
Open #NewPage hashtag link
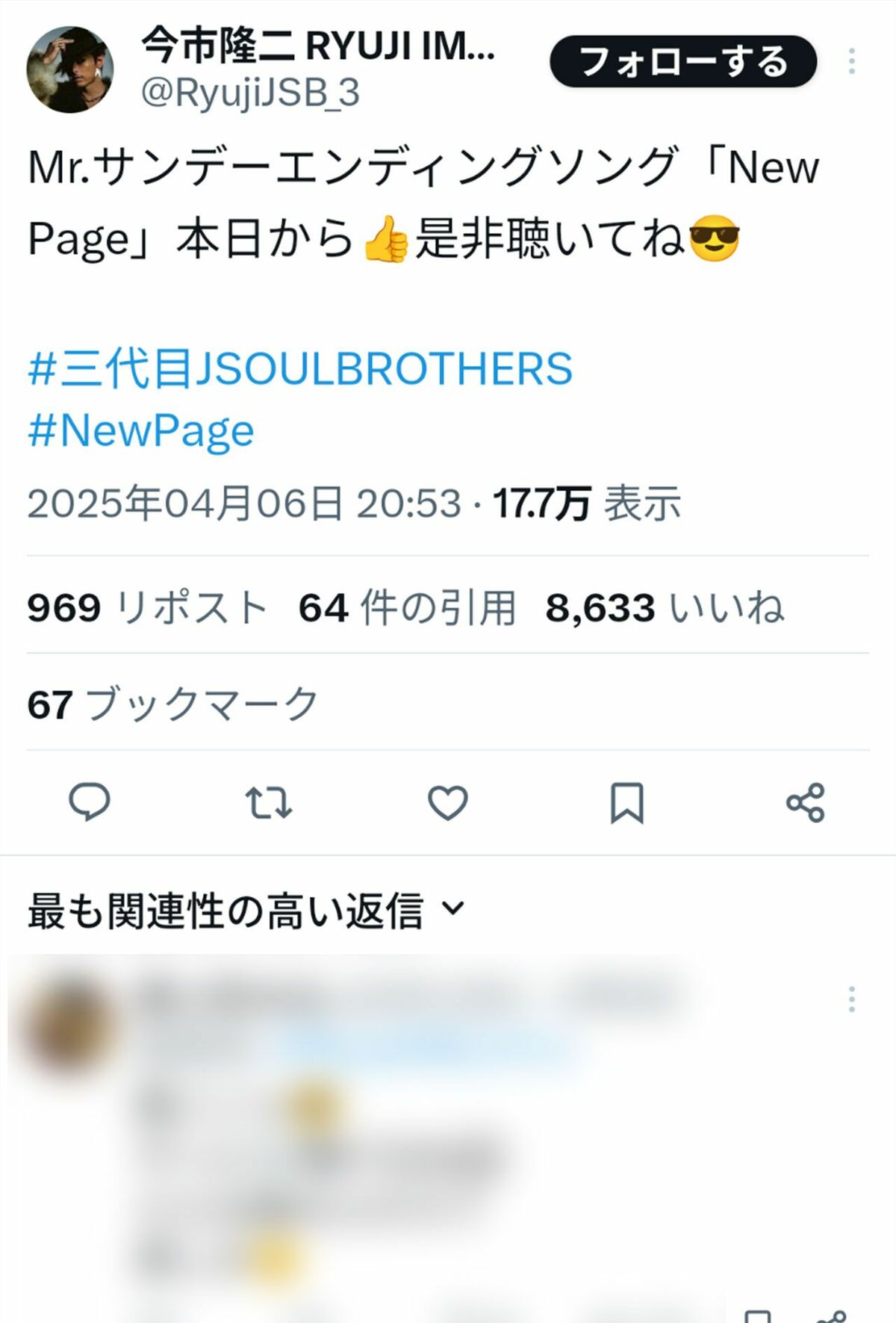(x=141, y=431)
